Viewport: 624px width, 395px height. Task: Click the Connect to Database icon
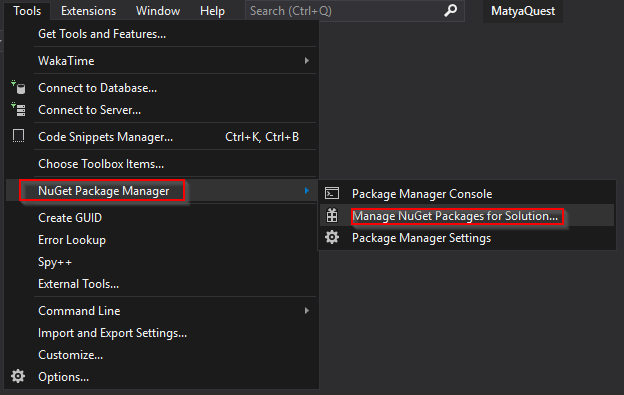coord(18,87)
